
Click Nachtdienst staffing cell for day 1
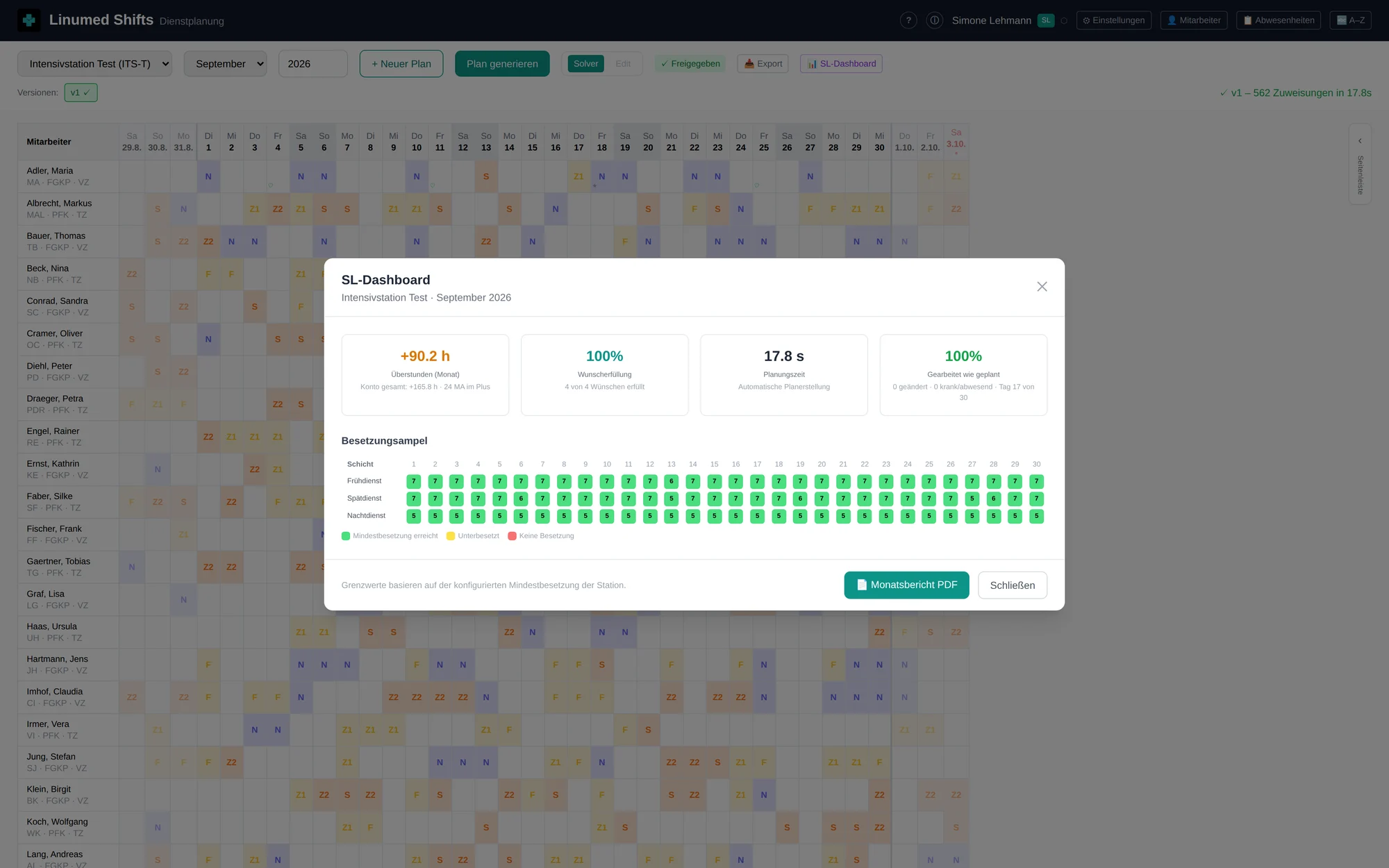414,516
